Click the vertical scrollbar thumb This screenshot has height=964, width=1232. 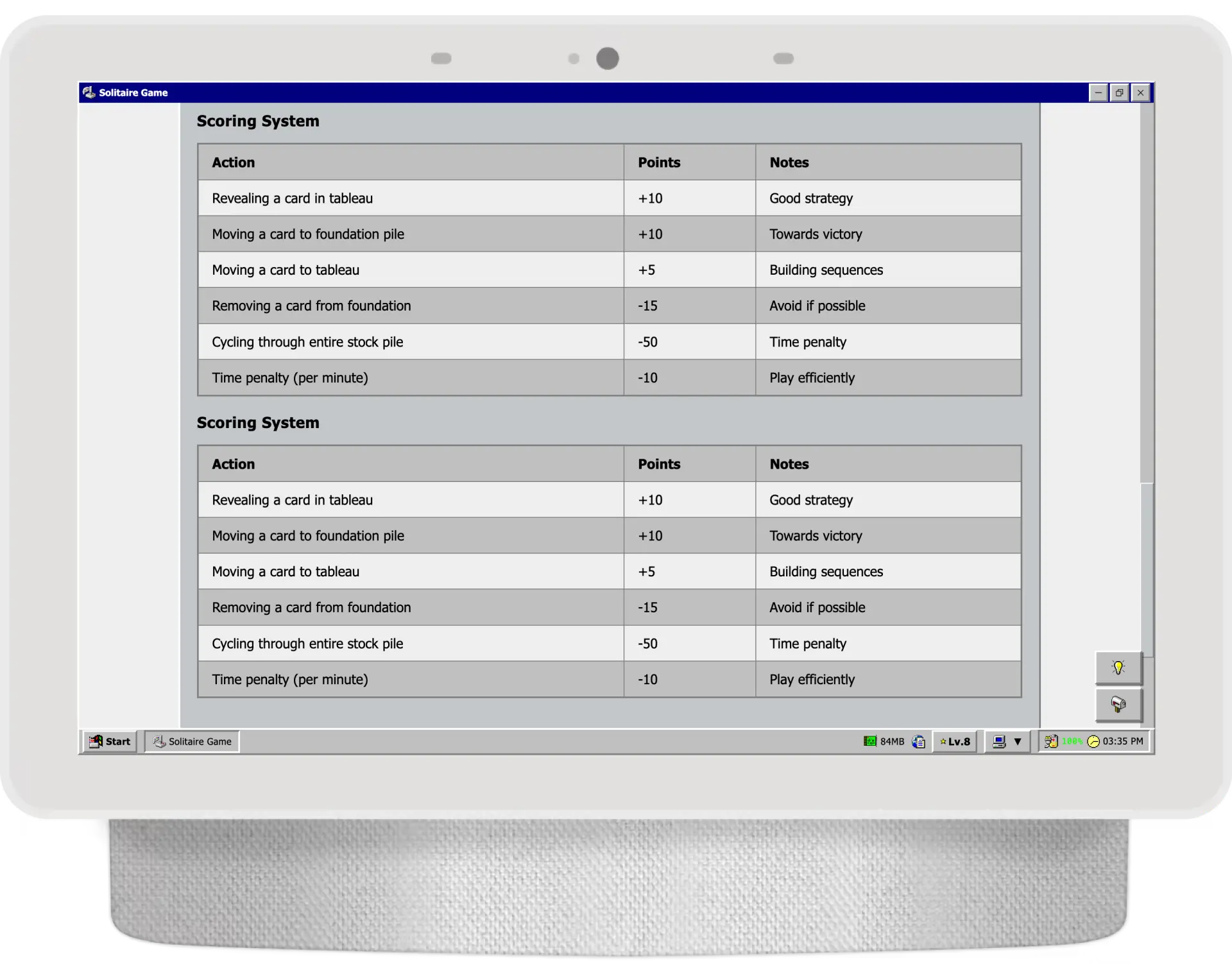(1147, 569)
